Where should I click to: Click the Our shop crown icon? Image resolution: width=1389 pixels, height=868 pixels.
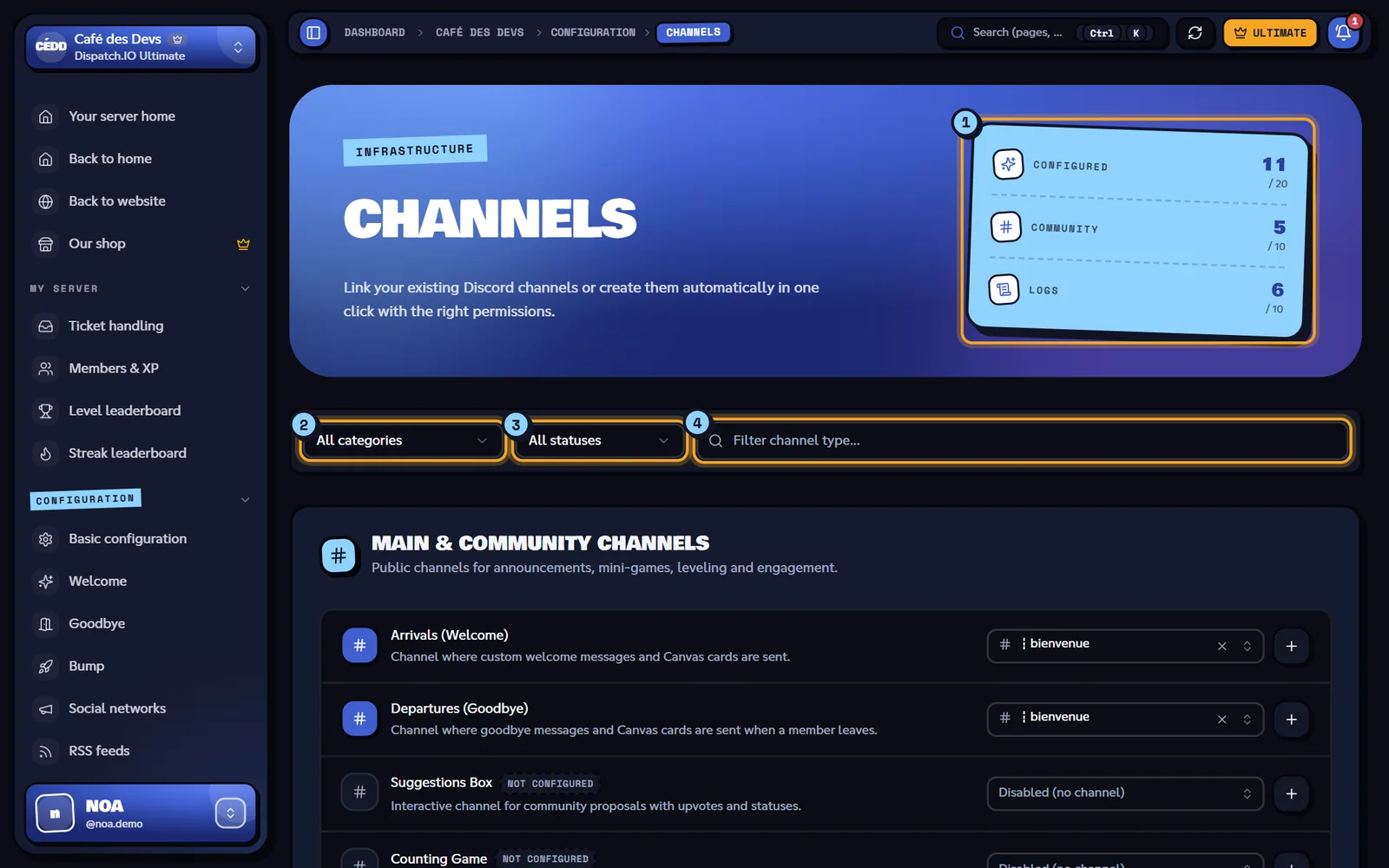[243, 244]
